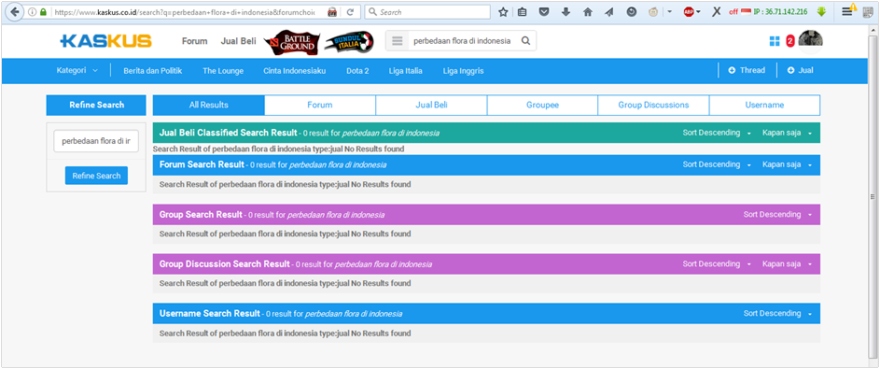Select the Username results tab
Screen dimensions: 880x369
pyautogui.click(x=764, y=105)
